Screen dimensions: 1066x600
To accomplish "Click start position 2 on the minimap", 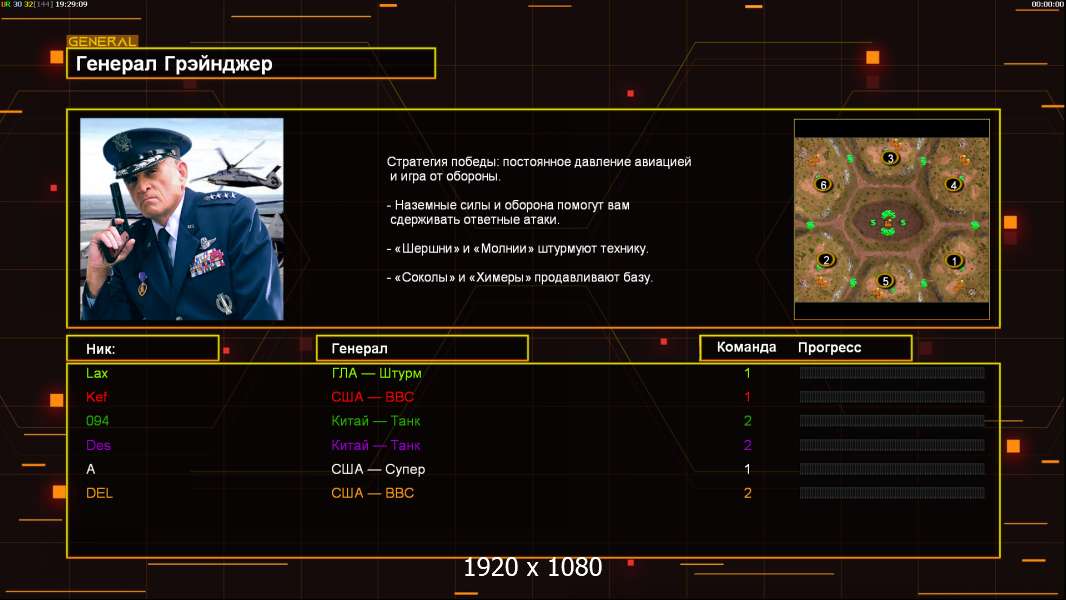I will [826, 260].
